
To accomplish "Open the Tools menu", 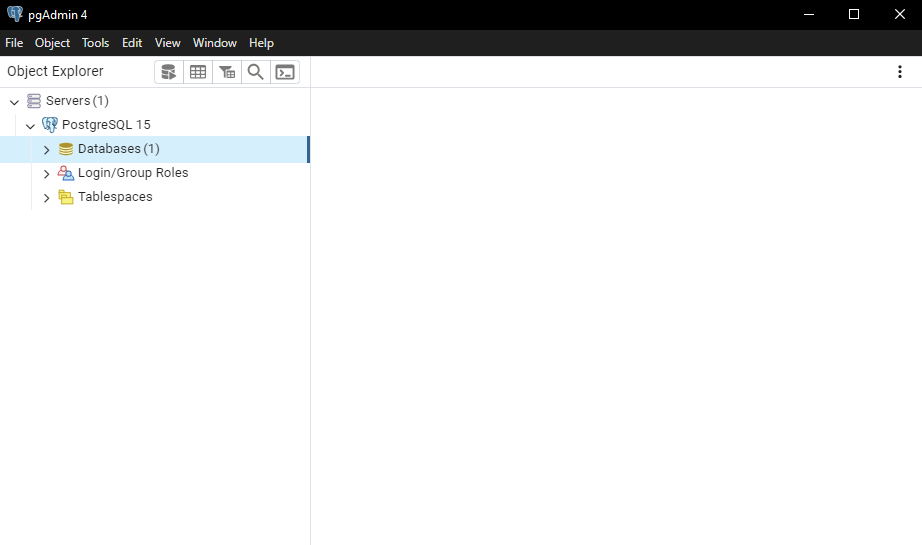I will tap(96, 43).
